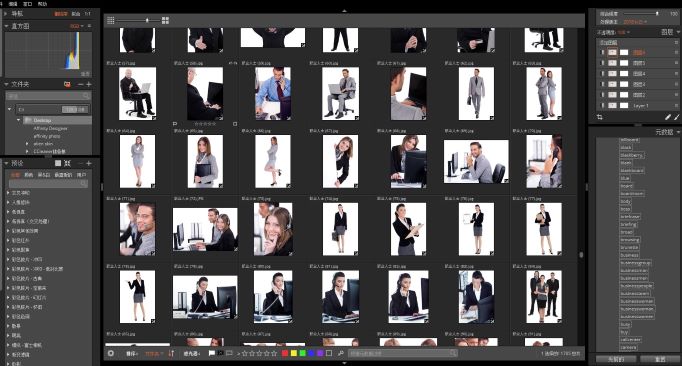Filter by the red color label
This screenshot has height=366, width=682.
click(285, 353)
